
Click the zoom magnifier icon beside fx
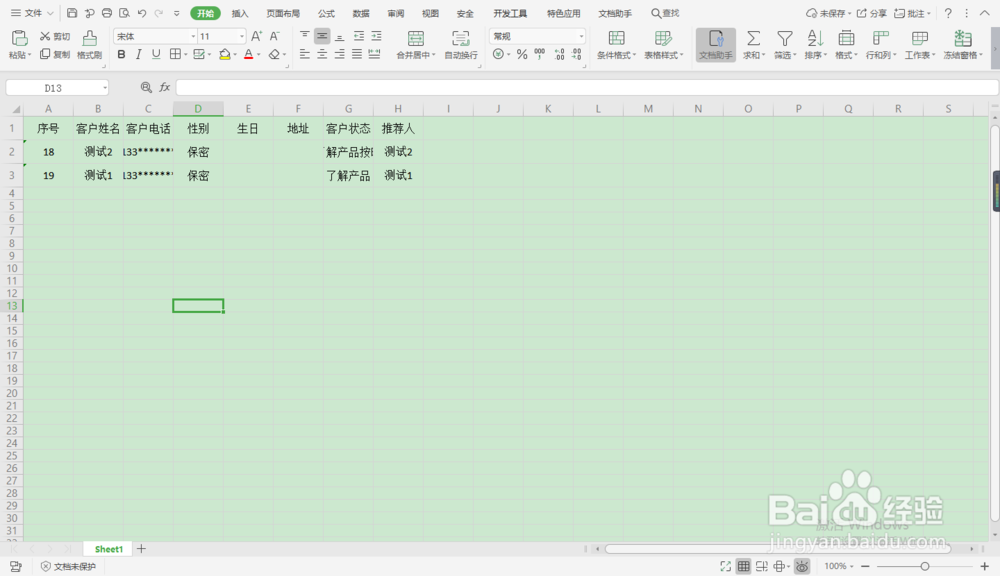(146, 87)
